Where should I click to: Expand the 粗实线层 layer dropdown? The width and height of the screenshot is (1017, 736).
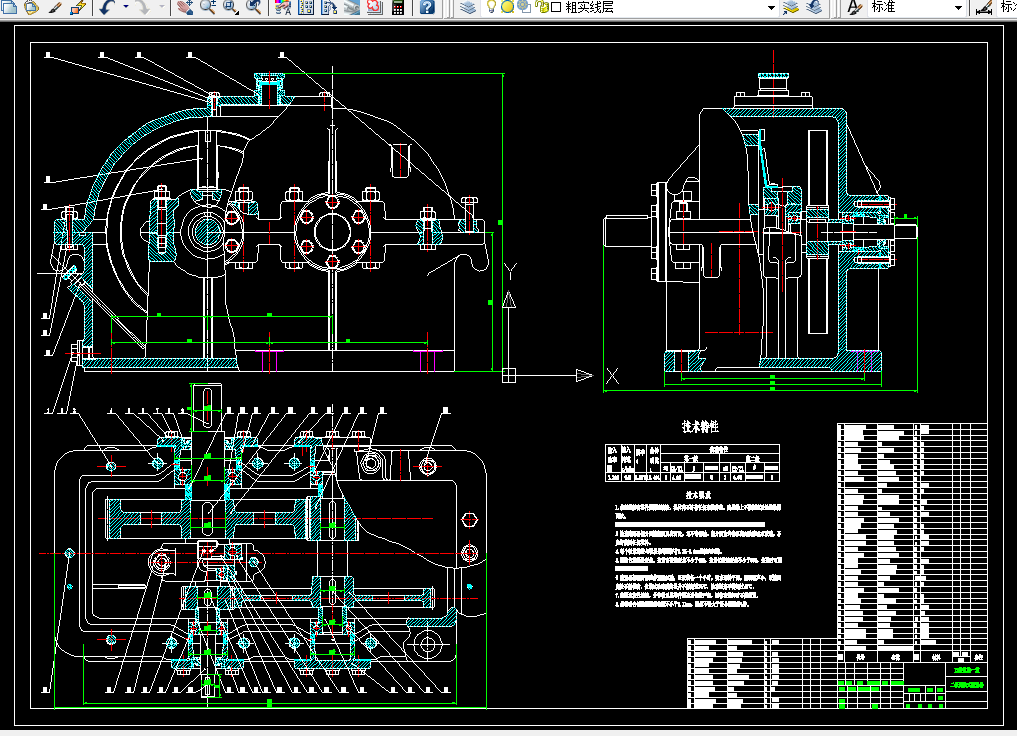tap(771, 8)
